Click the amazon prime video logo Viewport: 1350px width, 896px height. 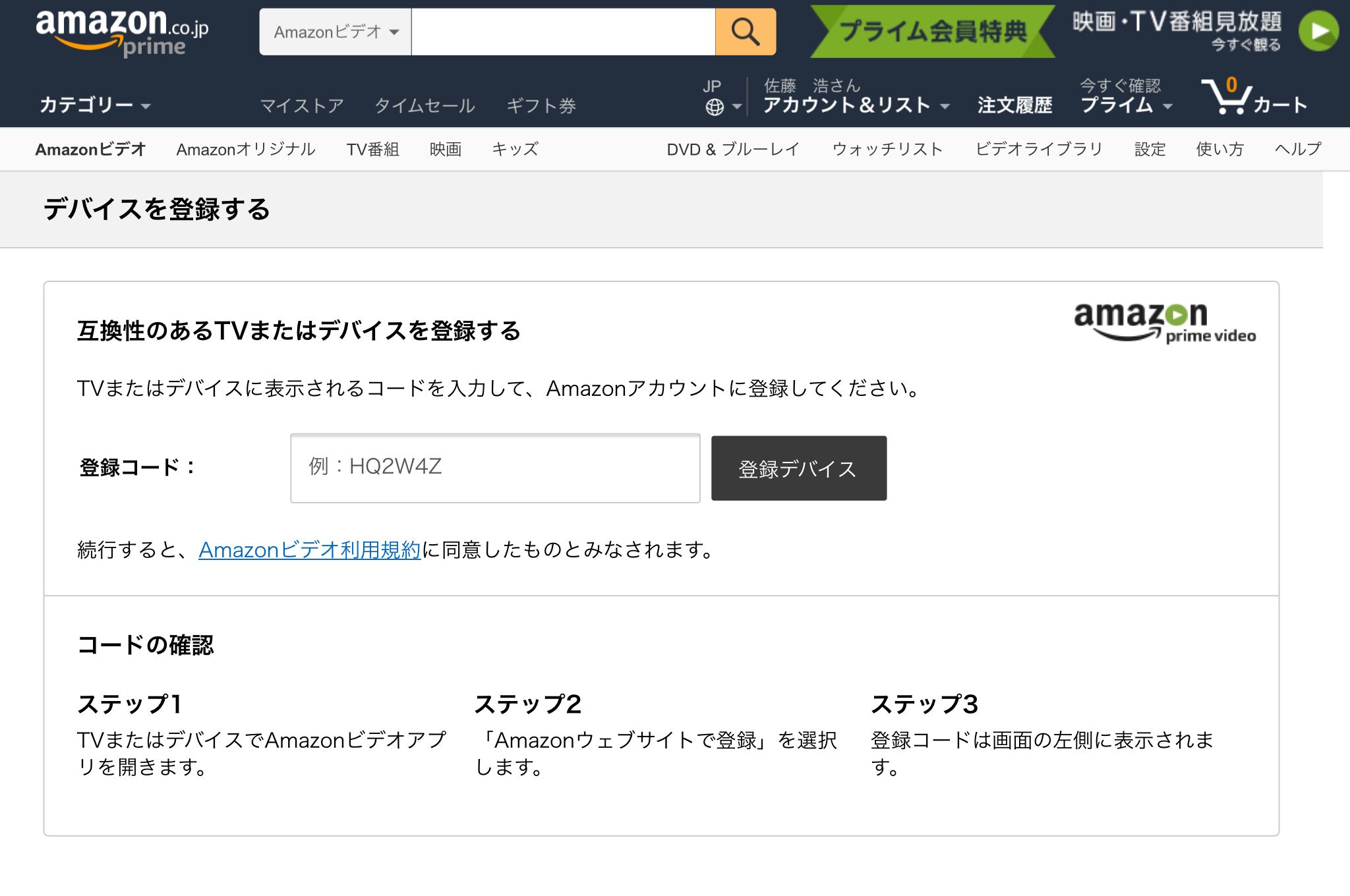pyautogui.click(x=1165, y=322)
